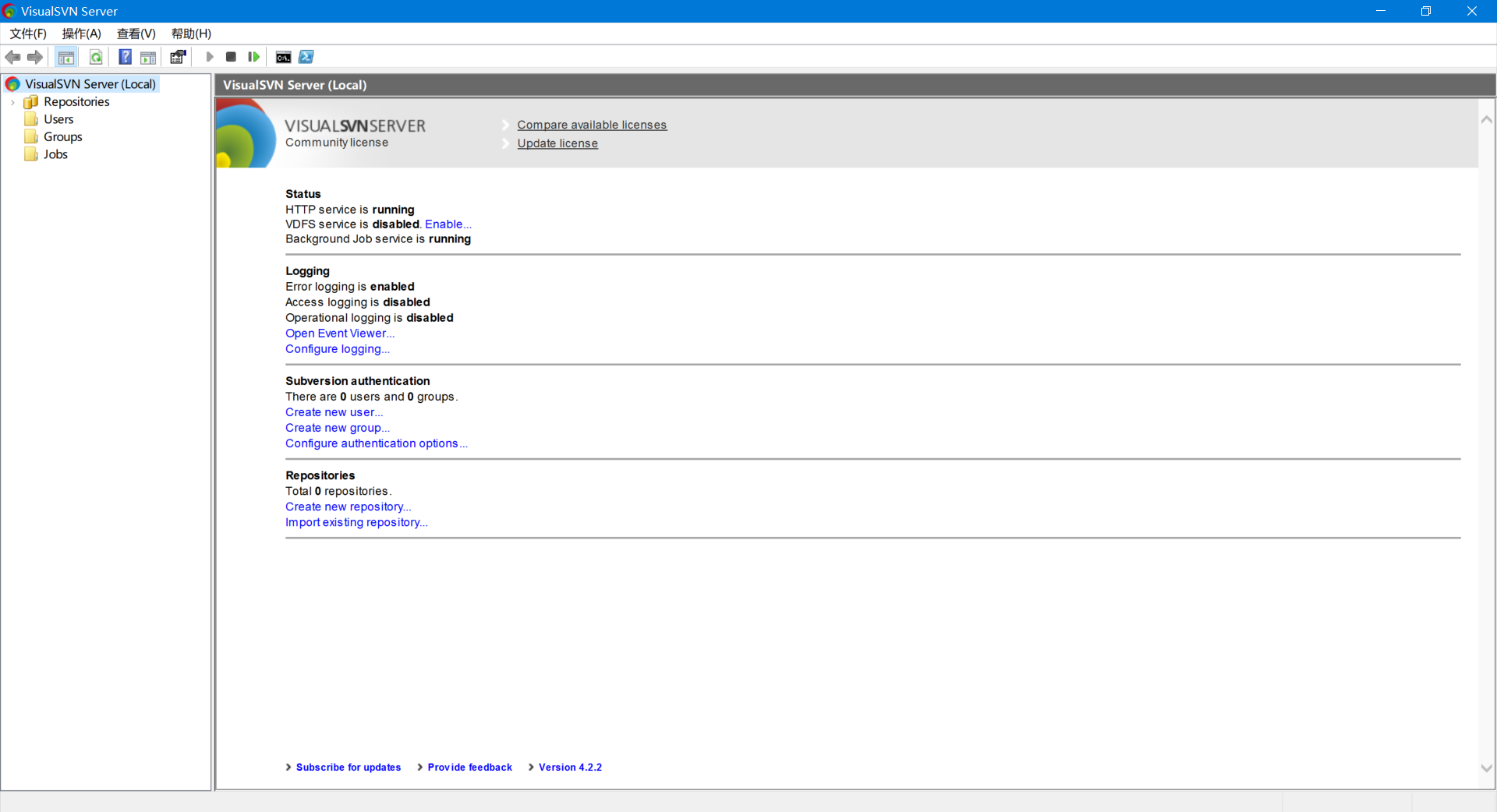The height and width of the screenshot is (812, 1497).
Task: Click the 'Total 0 repositories.' text
Action: [338, 491]
